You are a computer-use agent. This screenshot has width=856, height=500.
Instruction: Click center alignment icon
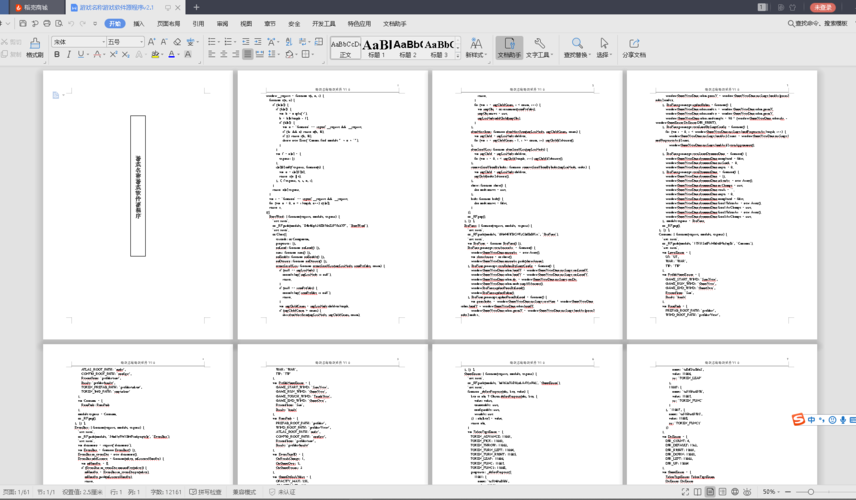click(224, 54)
